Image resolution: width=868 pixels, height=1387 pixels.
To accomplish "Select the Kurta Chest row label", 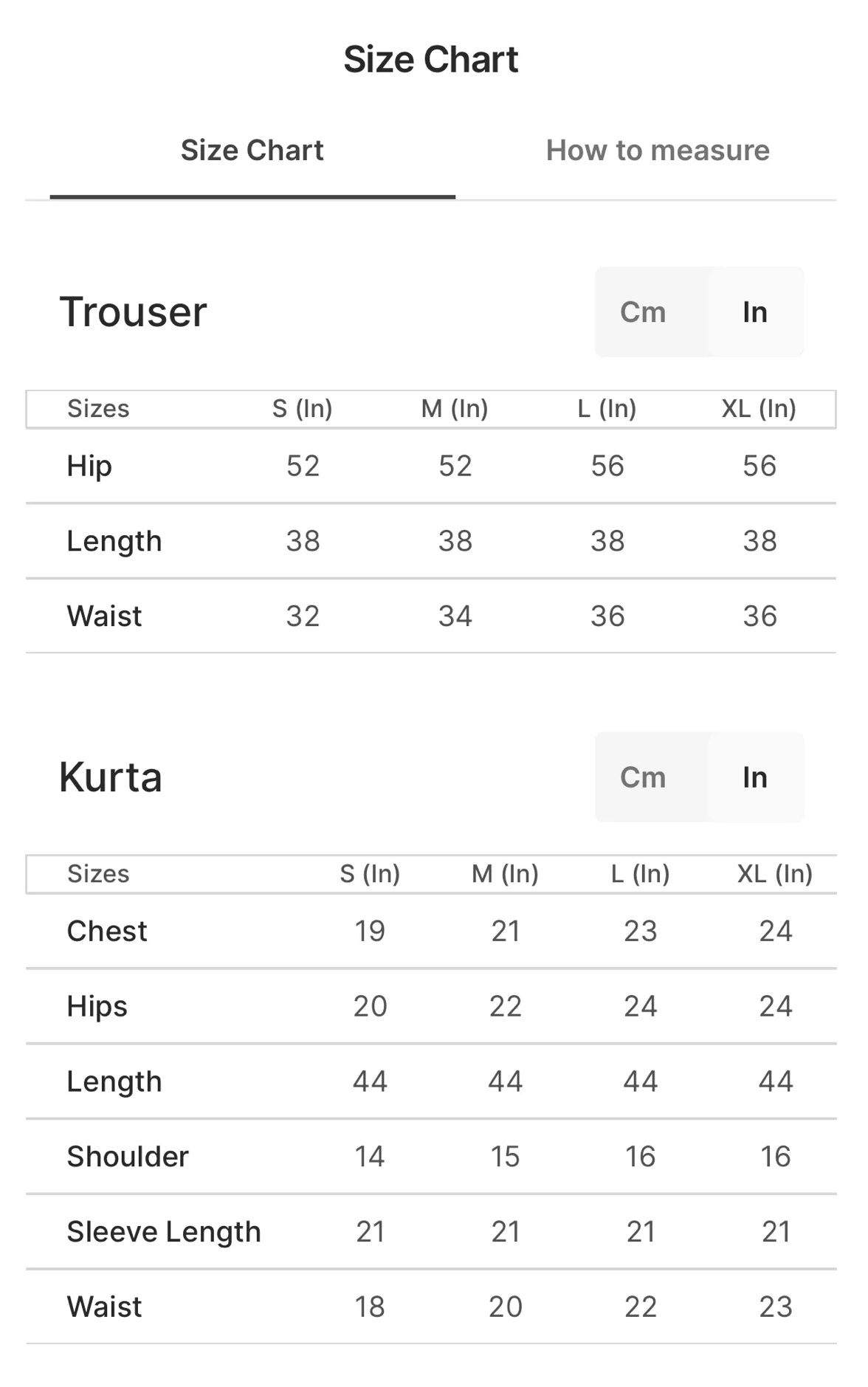I will coord(107,932).
